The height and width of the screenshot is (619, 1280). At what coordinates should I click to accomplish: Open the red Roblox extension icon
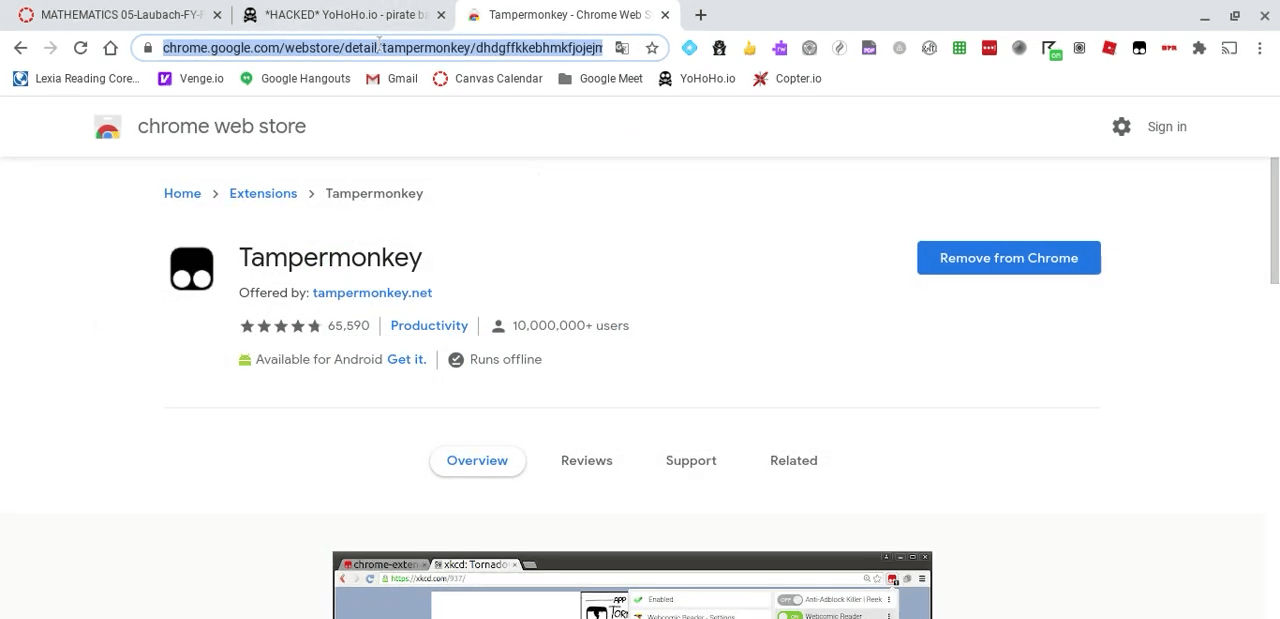tap(1109, 48)
